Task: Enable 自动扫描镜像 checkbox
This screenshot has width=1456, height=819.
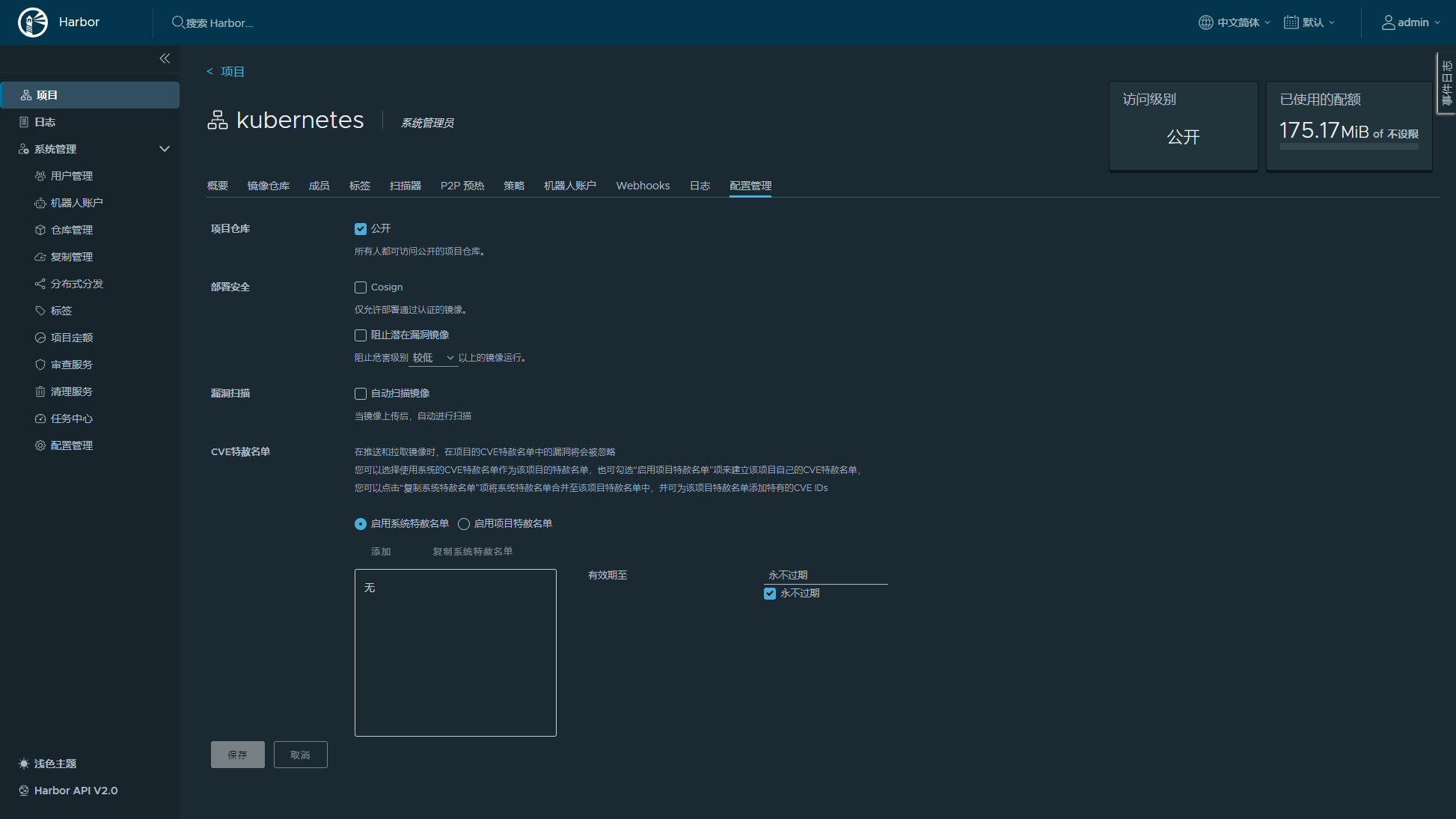Action: 361,394
